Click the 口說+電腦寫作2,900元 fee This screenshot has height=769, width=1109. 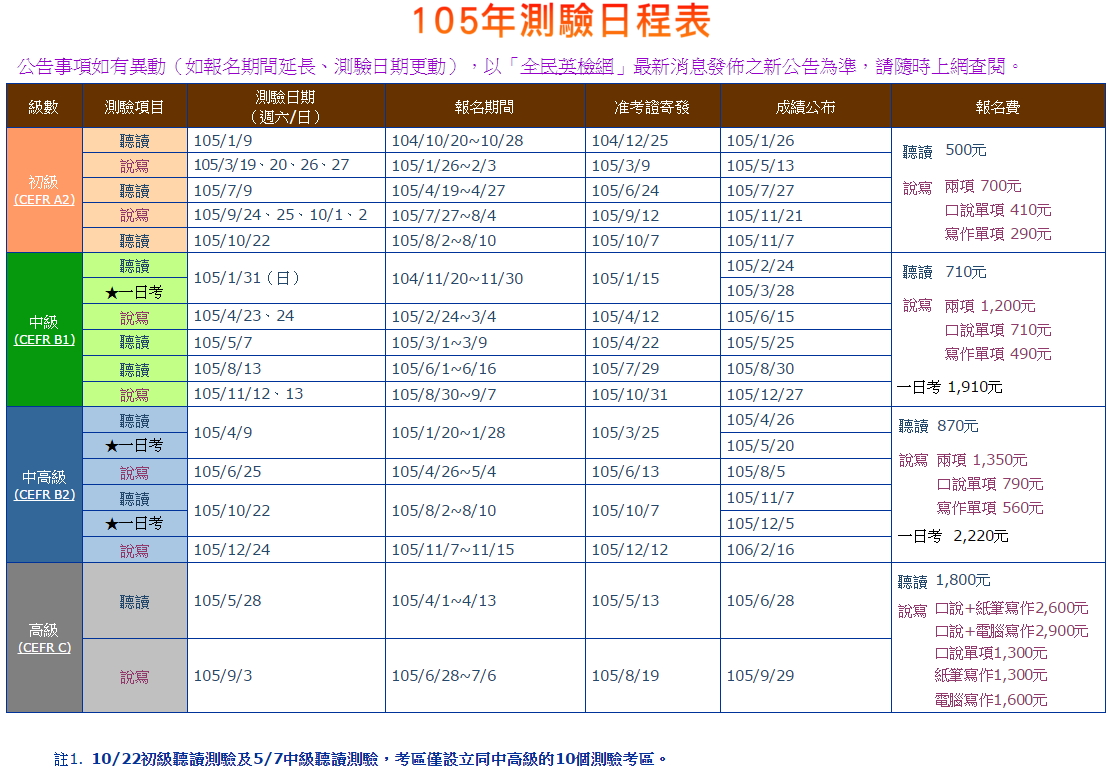tap(1011, 631)
